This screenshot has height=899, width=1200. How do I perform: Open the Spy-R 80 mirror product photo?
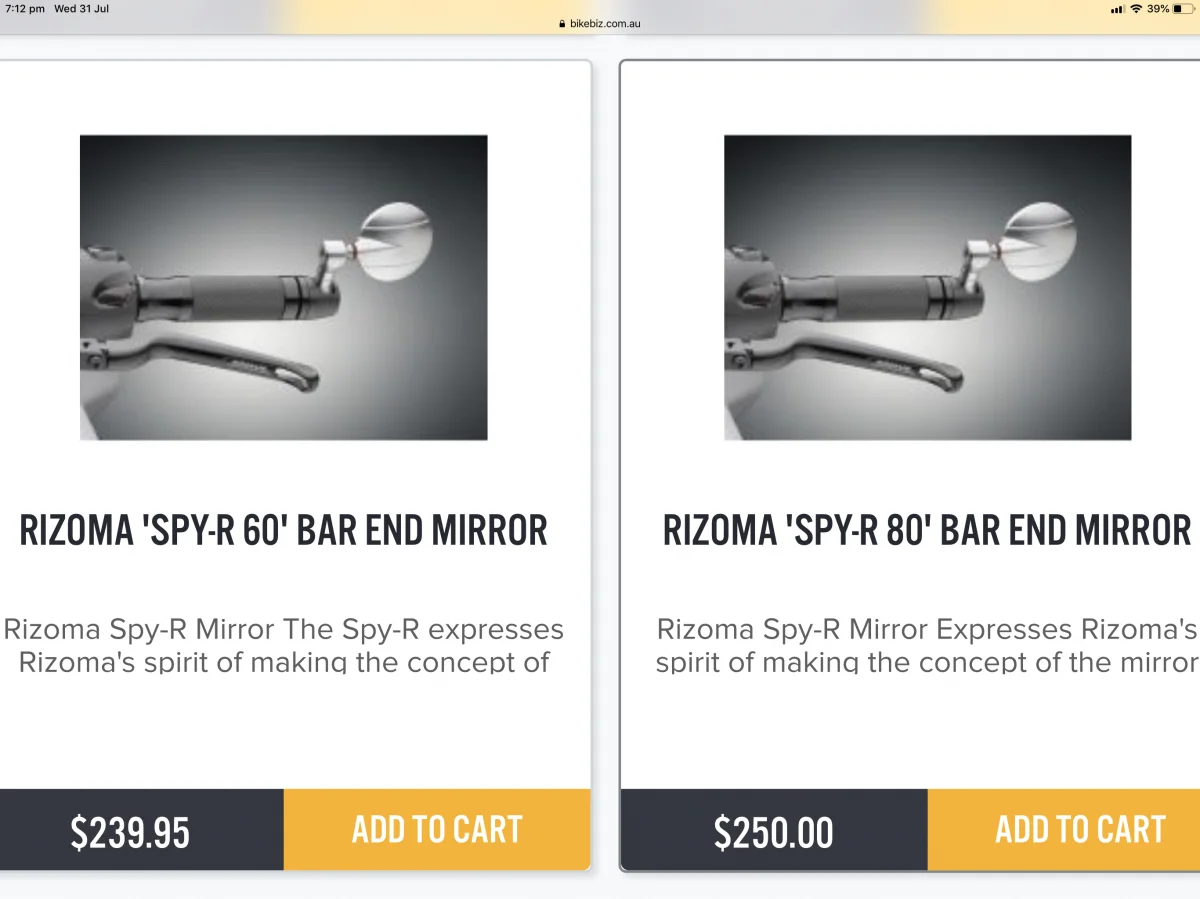pyautogui.click(x=927, y=287)
